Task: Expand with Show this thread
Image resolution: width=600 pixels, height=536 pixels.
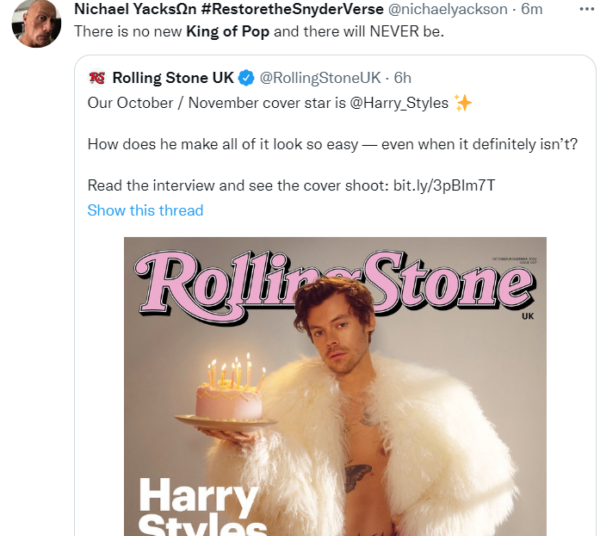Action: [x=145, y=210]
